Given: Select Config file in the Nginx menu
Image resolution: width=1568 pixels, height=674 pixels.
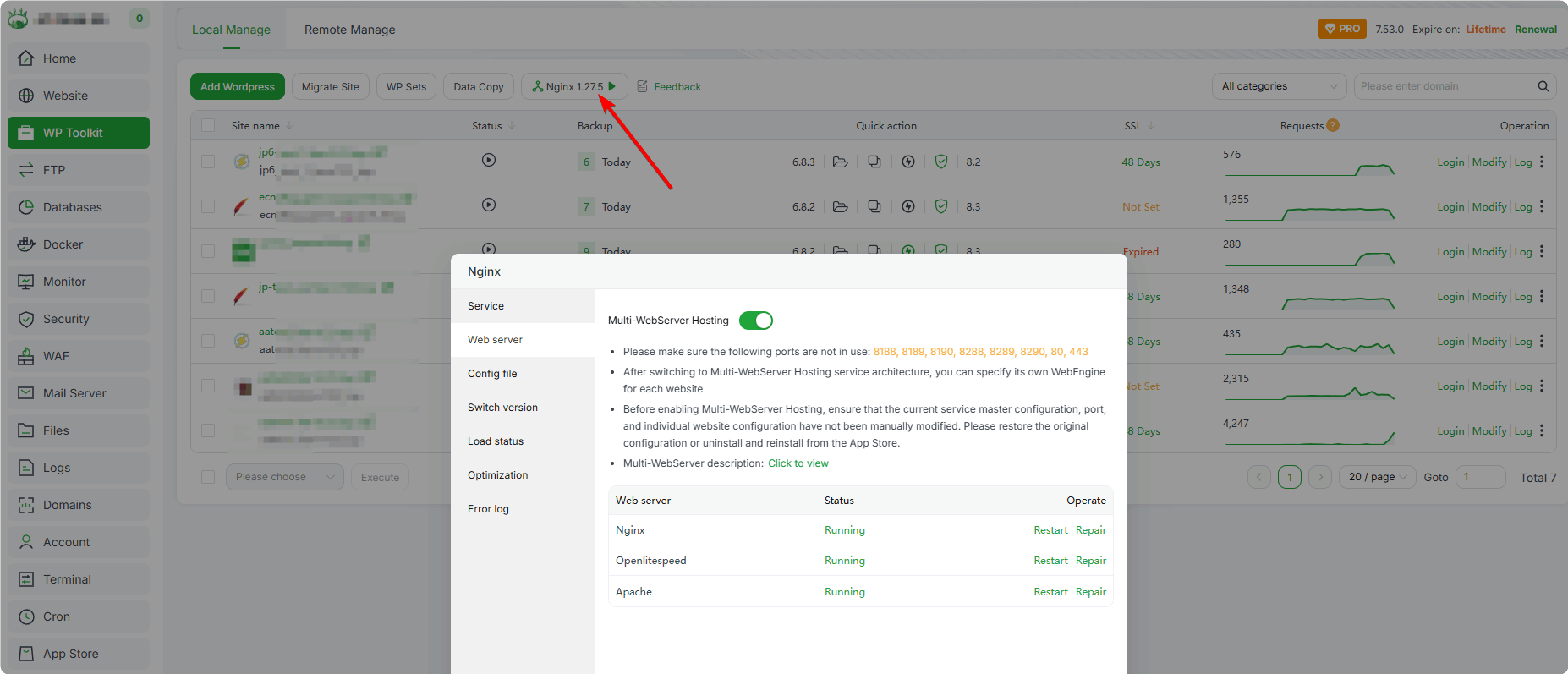Looking at the screenshot, I should (x=492, y=374).
